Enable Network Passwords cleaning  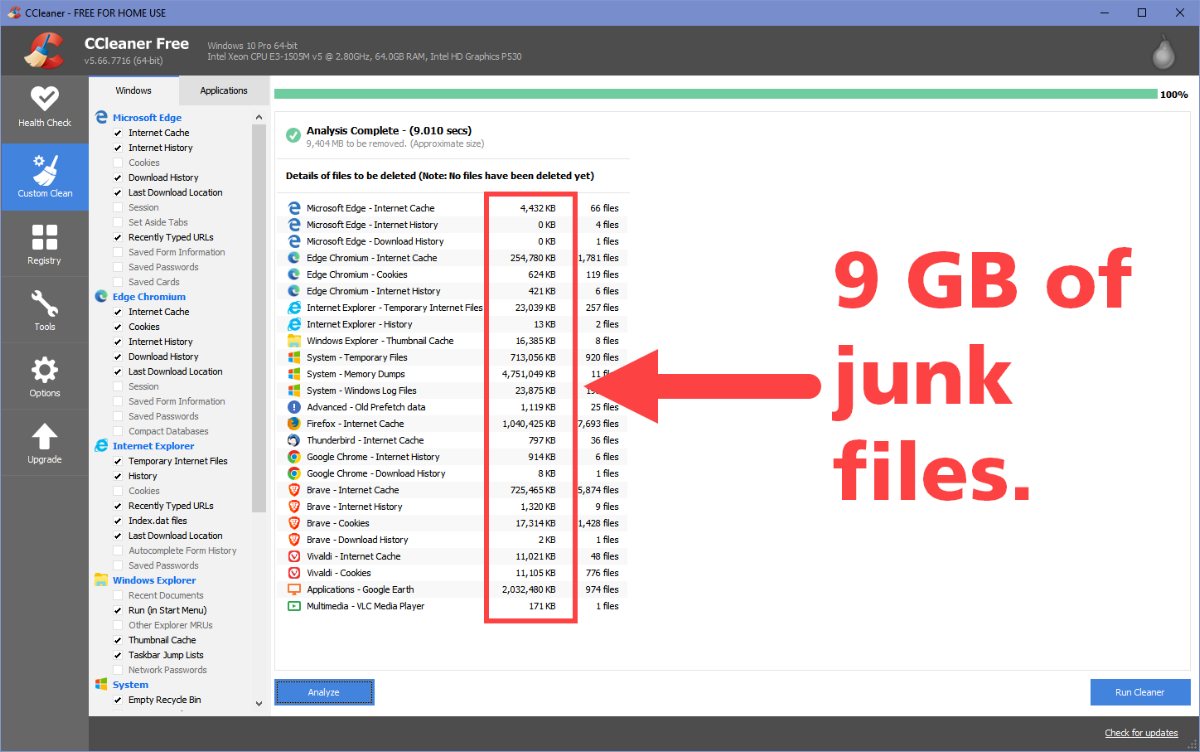click(118, 670)
